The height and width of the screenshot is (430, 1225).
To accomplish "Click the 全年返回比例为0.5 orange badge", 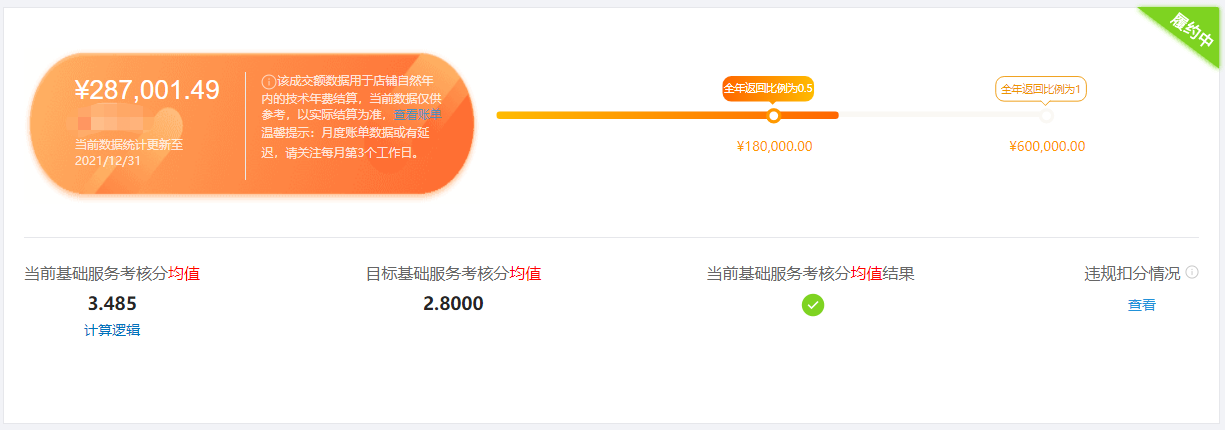I will (768, 88).
